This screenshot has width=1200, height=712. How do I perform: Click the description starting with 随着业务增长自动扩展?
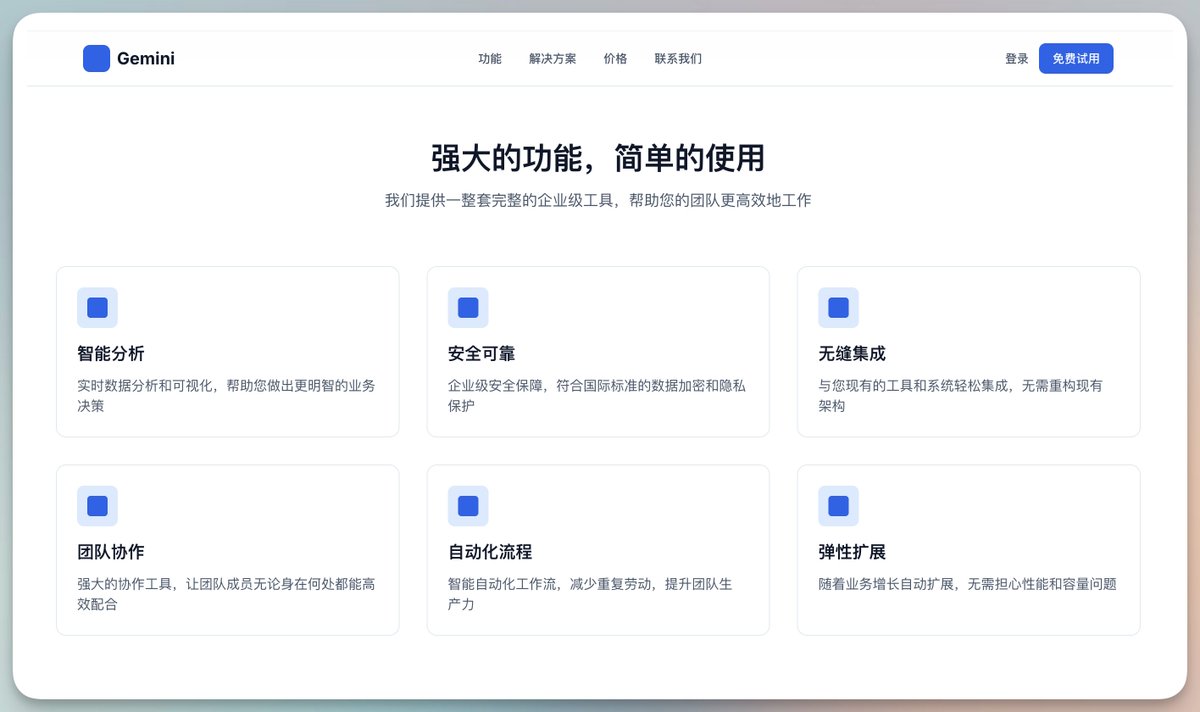tap(967, 584)
